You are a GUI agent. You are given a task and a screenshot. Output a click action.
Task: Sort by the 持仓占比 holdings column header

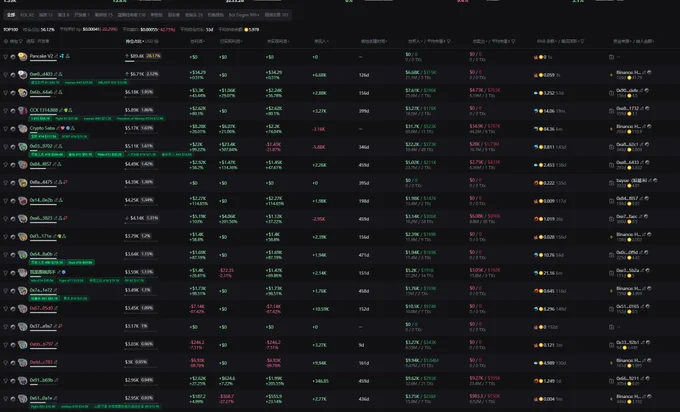[x=134, y=41]
